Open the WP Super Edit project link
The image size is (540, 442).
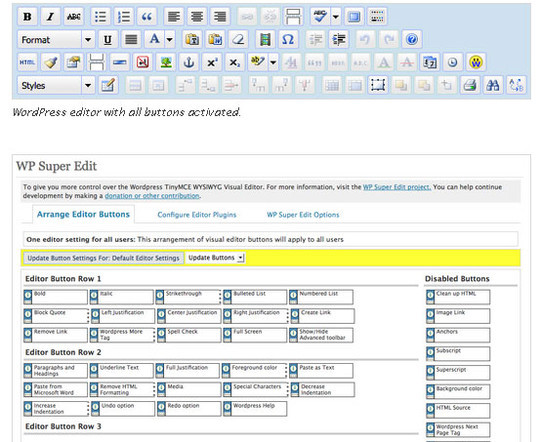(397, 187)
